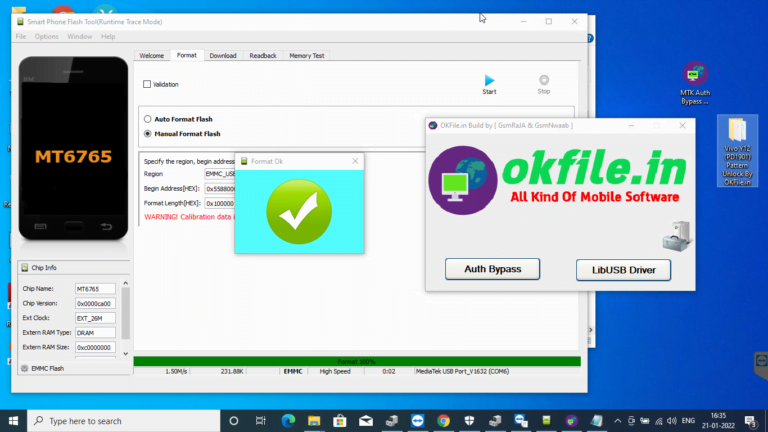Switch to the Memory Test tab
Viewport: 768px width, 432px height.
coord(307,56)
